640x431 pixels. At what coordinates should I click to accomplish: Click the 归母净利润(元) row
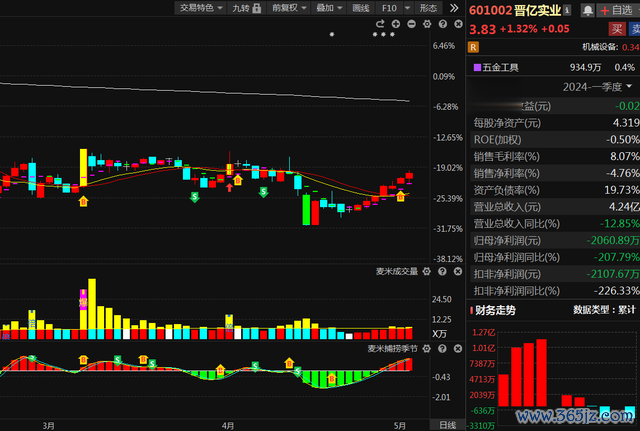(553, 240)
